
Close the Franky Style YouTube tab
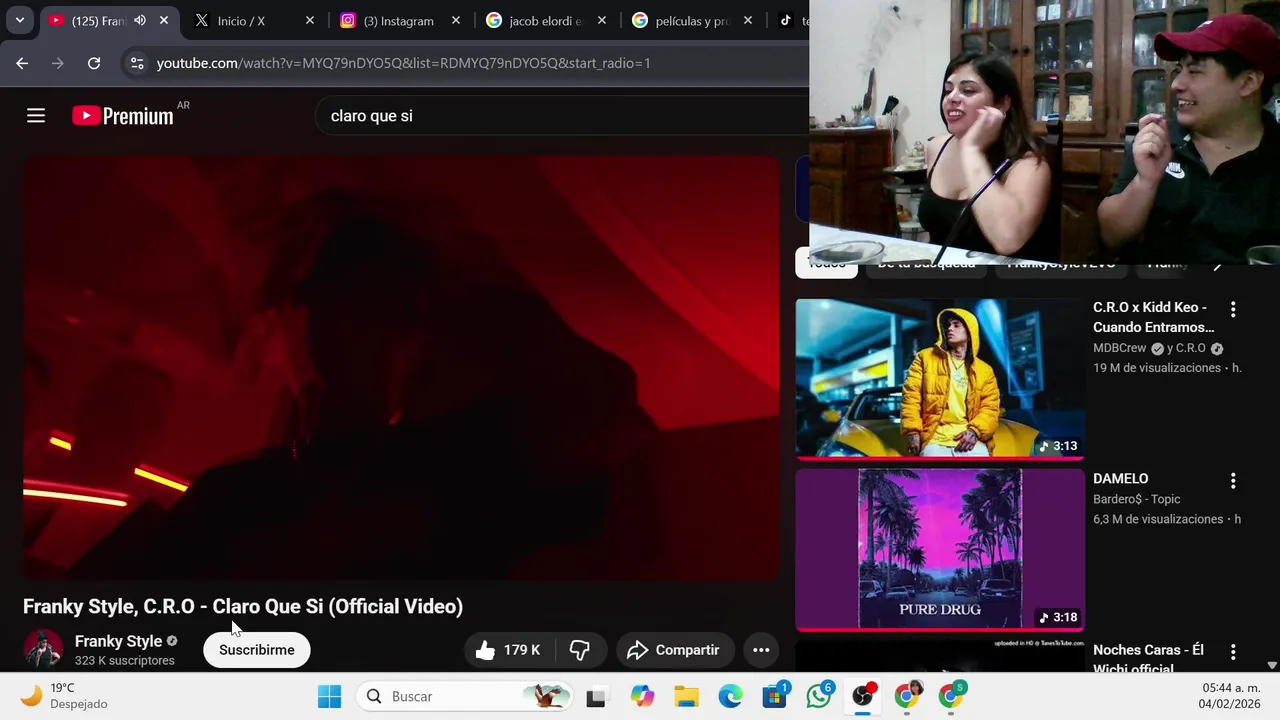[x=164, y=20]
